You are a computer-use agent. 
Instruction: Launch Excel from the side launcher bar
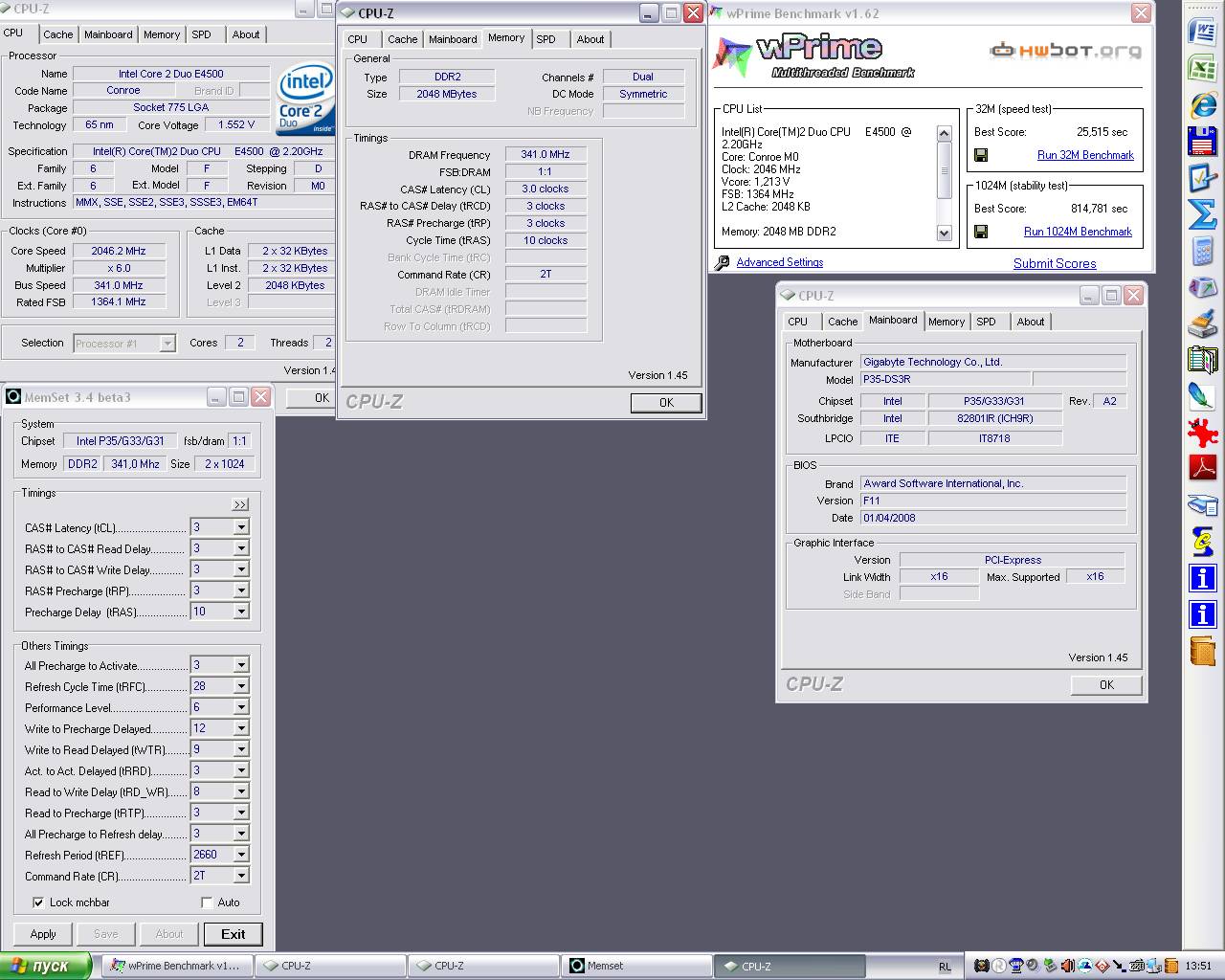click(1202, 67)
